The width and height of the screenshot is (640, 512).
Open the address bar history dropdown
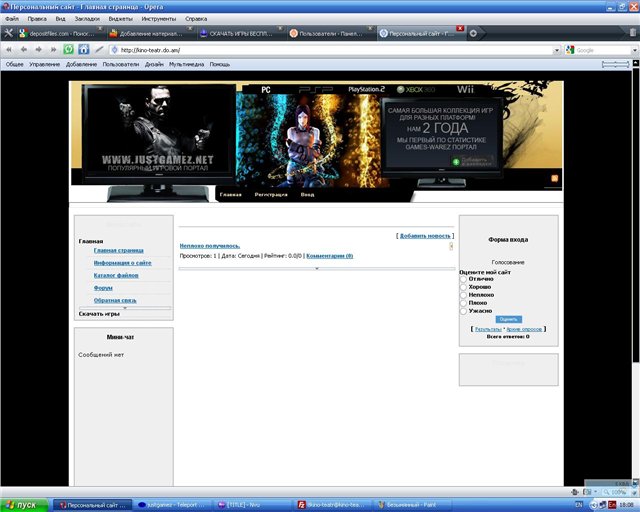[556, 50]
